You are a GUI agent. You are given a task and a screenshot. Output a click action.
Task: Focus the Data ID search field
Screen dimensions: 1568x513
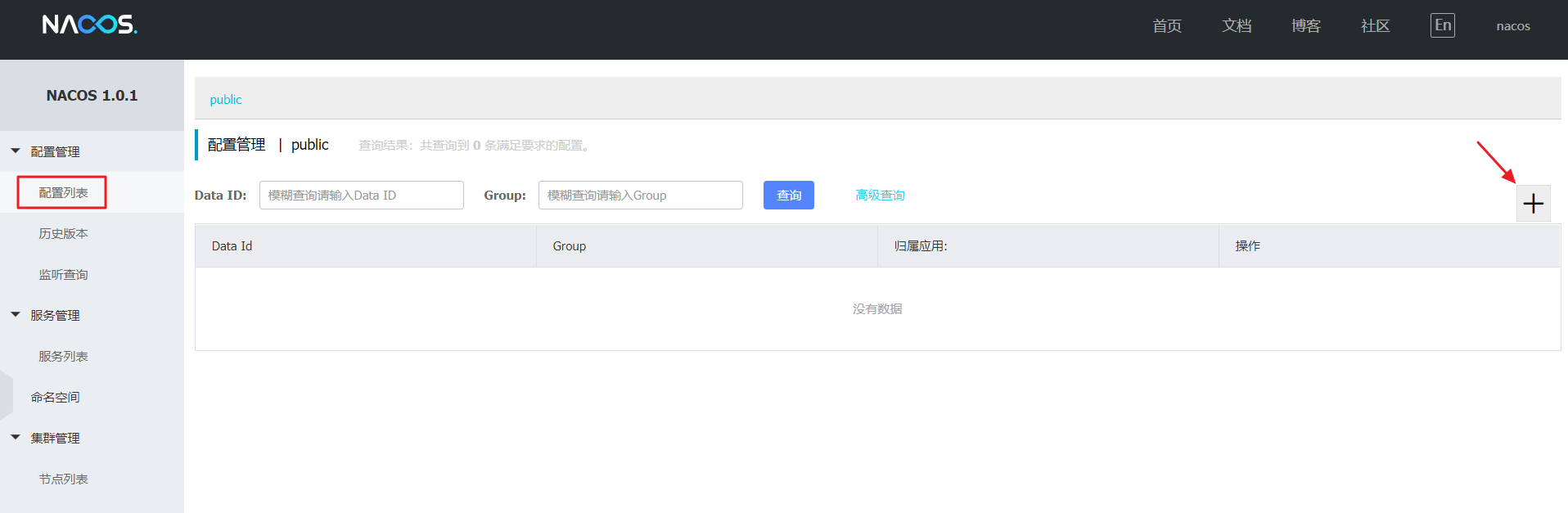tap(361, 196)
